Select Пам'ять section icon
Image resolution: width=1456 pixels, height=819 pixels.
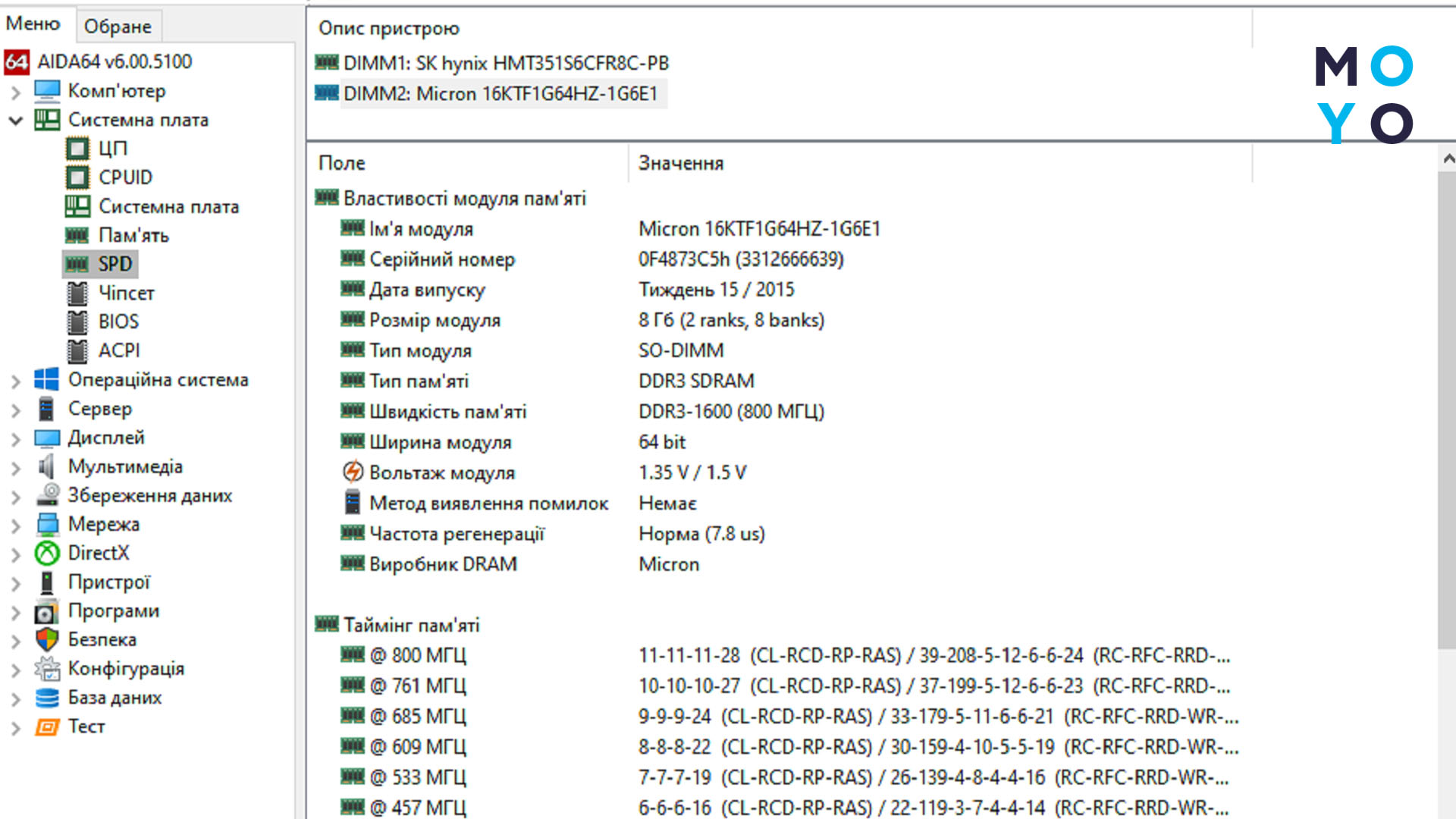pos(80,235)
